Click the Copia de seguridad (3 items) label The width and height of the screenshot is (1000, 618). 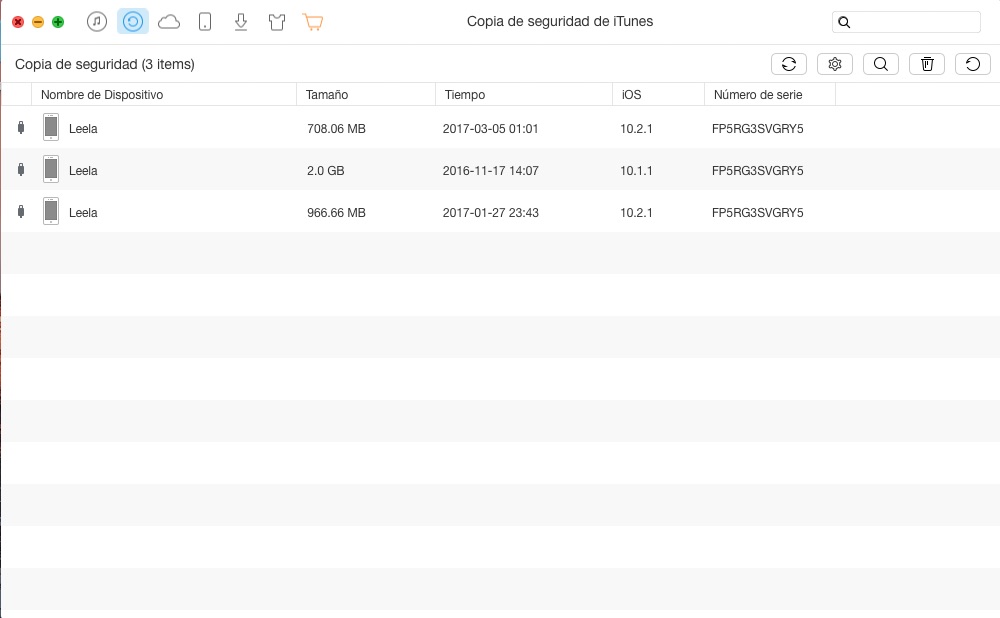105,64
